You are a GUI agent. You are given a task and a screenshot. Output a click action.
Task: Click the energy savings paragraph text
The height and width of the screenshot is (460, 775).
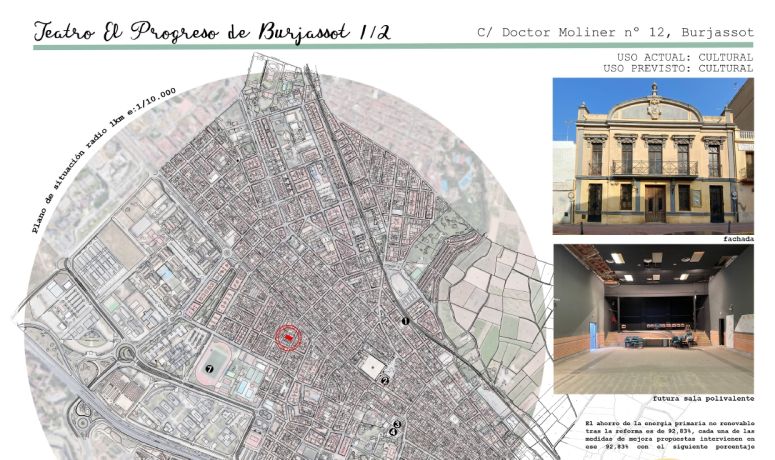670,435
